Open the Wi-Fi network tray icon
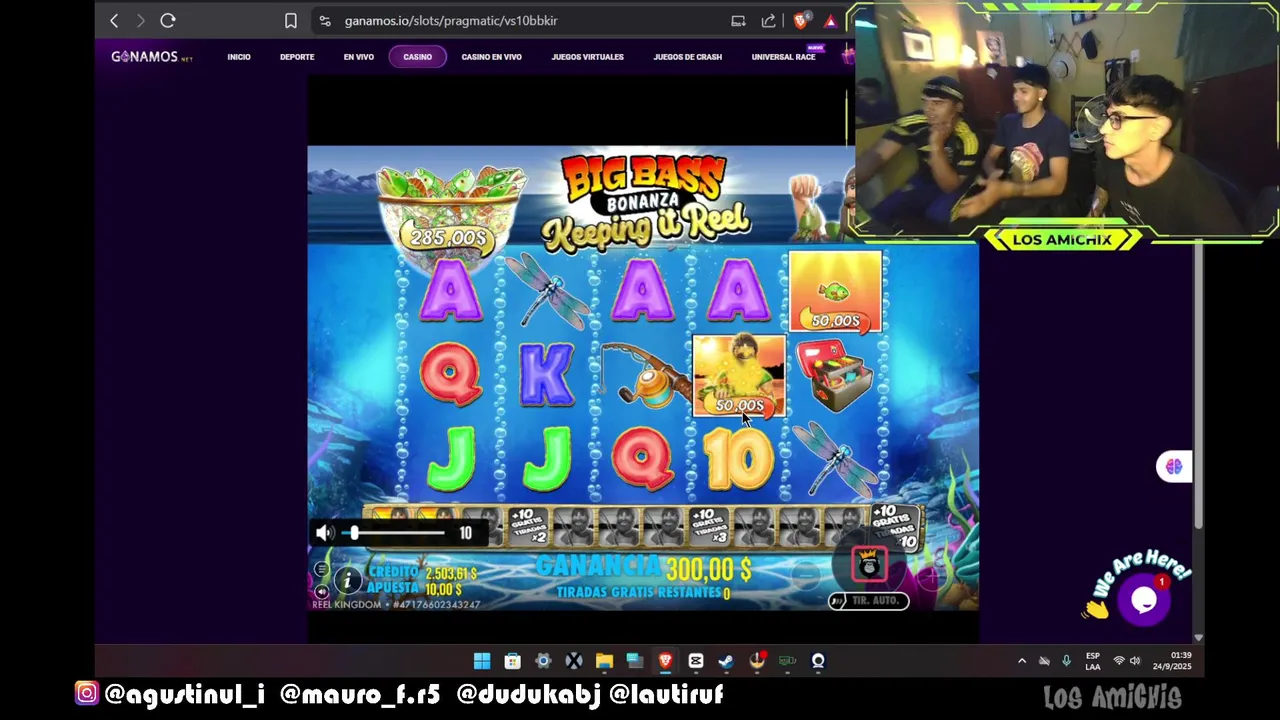The width and height of the screenshot is (1280, 720). click(x=1119, y=661)
